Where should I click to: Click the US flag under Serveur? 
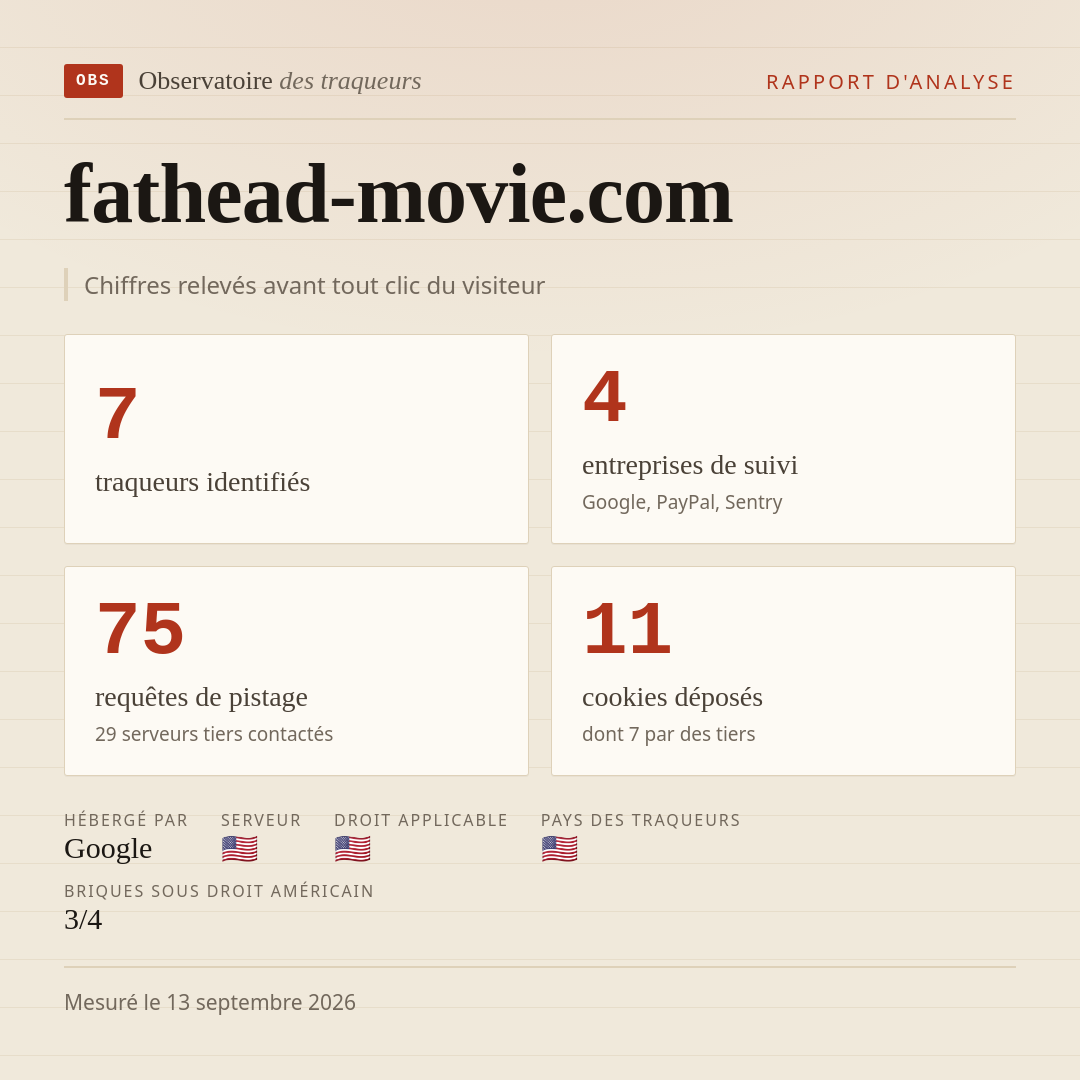pos(240,849)
